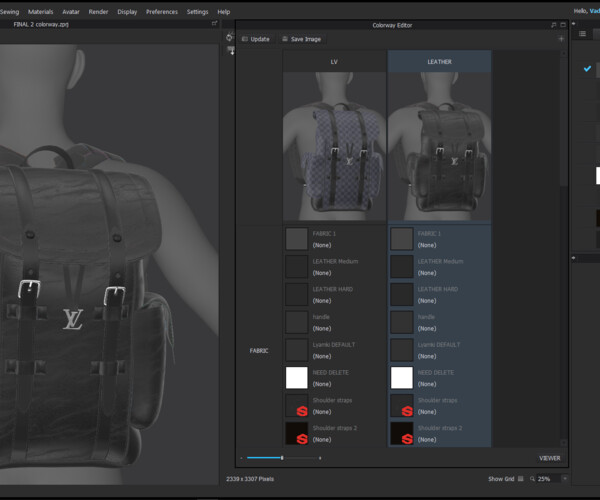Collapse the upper right panel arrow

[x=574, y=24]
